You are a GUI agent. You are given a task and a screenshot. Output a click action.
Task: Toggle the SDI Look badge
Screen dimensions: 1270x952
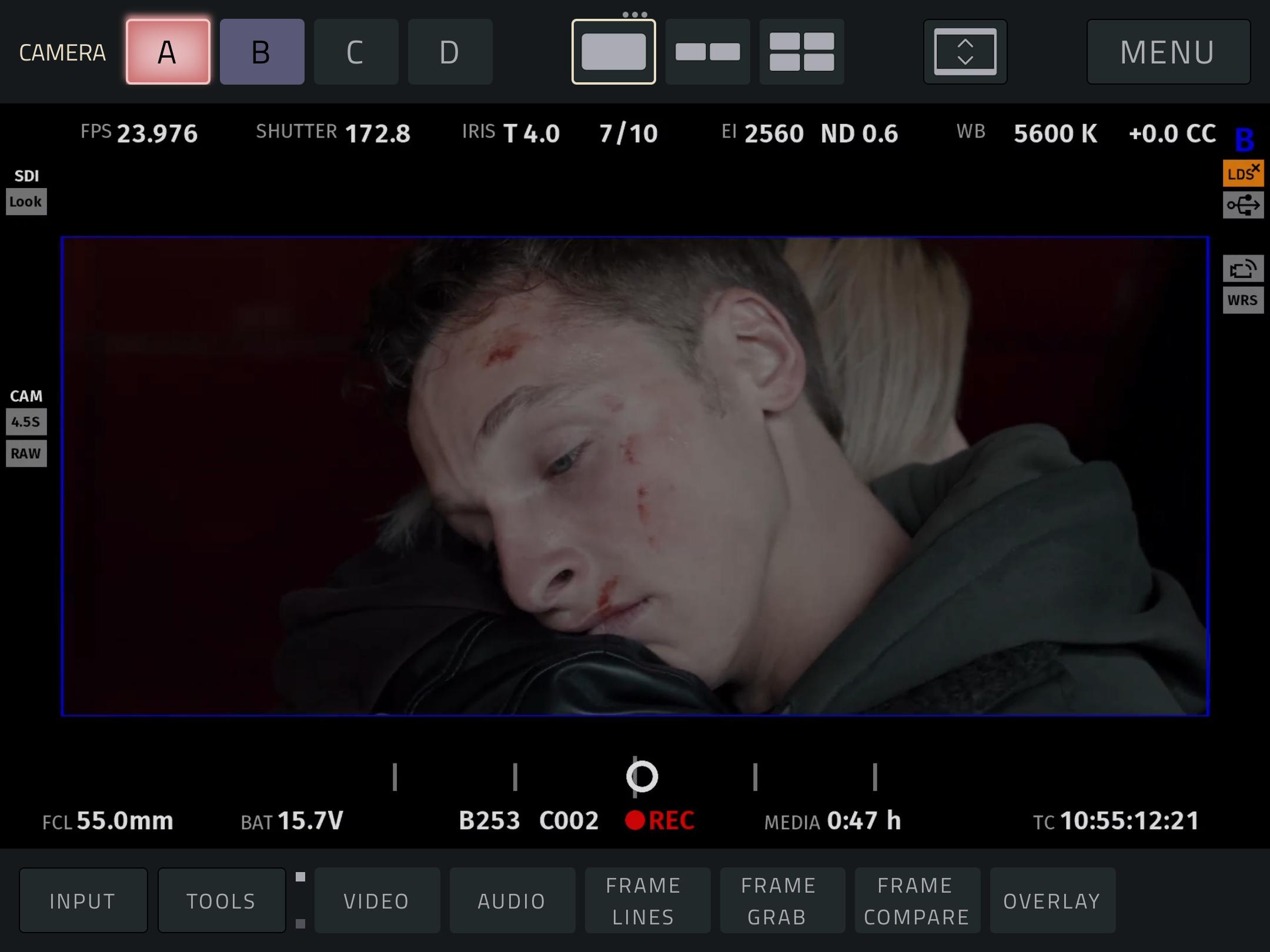26,202
